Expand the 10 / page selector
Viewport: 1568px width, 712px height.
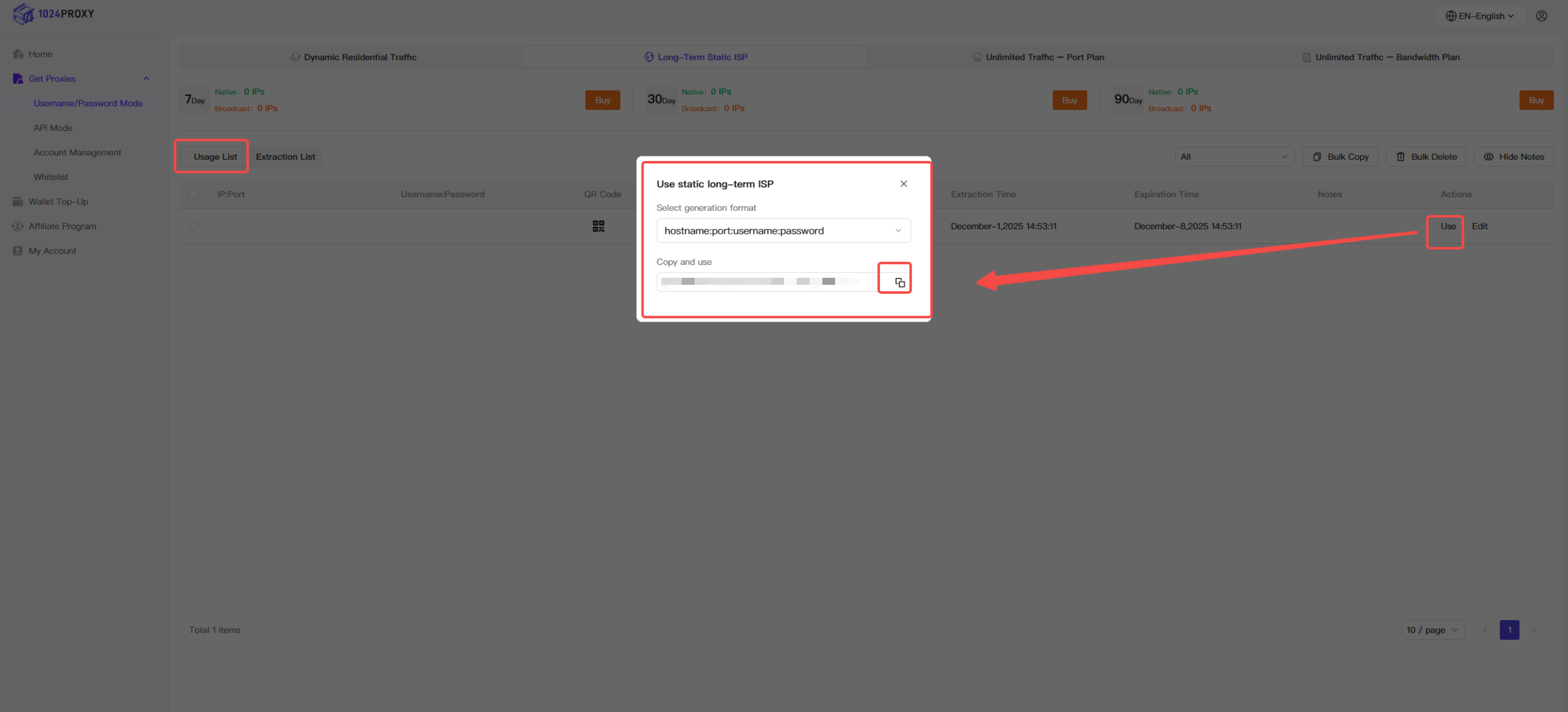tap(1433, 630)
